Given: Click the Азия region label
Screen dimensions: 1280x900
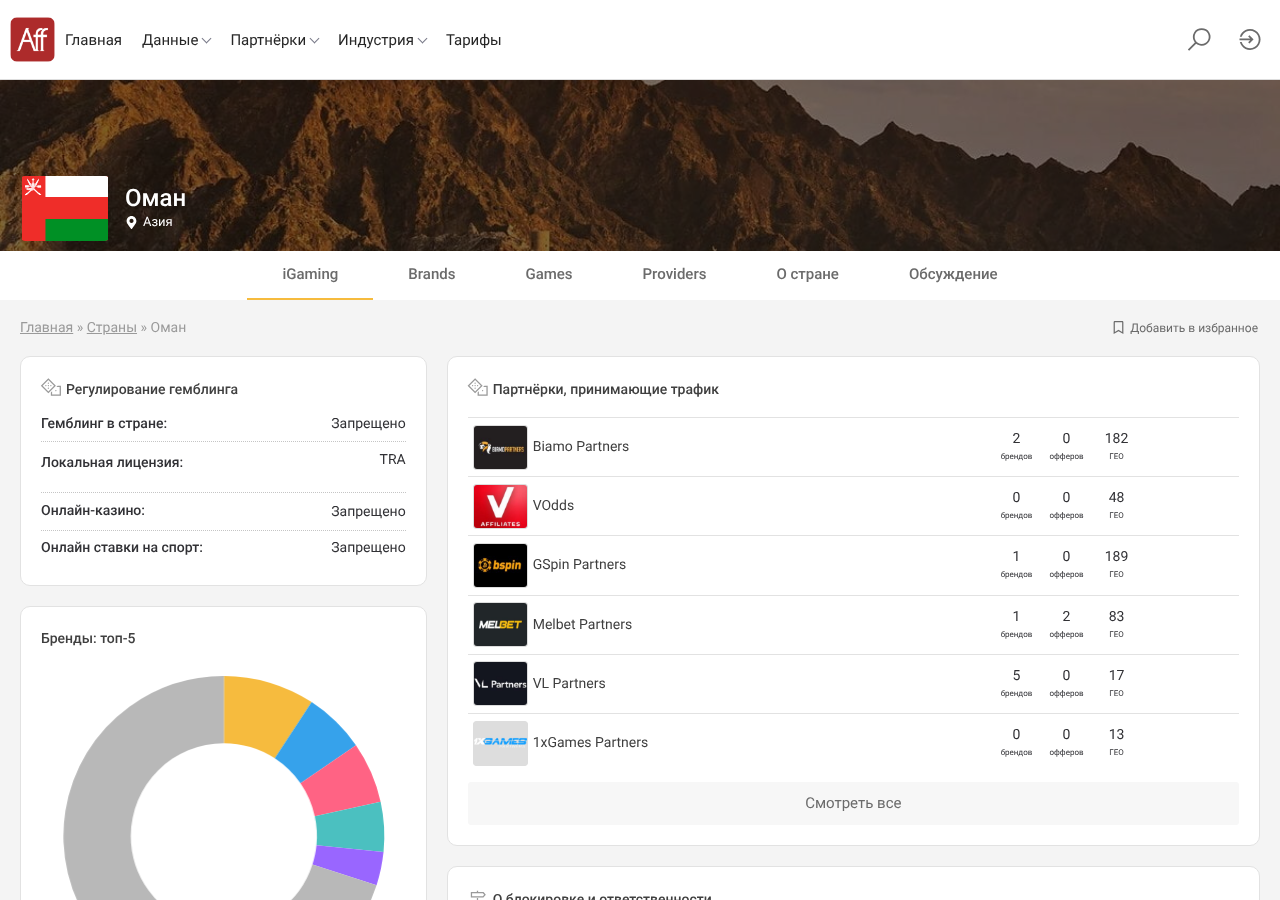Looking at the screenshot, I should pyautogui.click(x=158, y=222).
